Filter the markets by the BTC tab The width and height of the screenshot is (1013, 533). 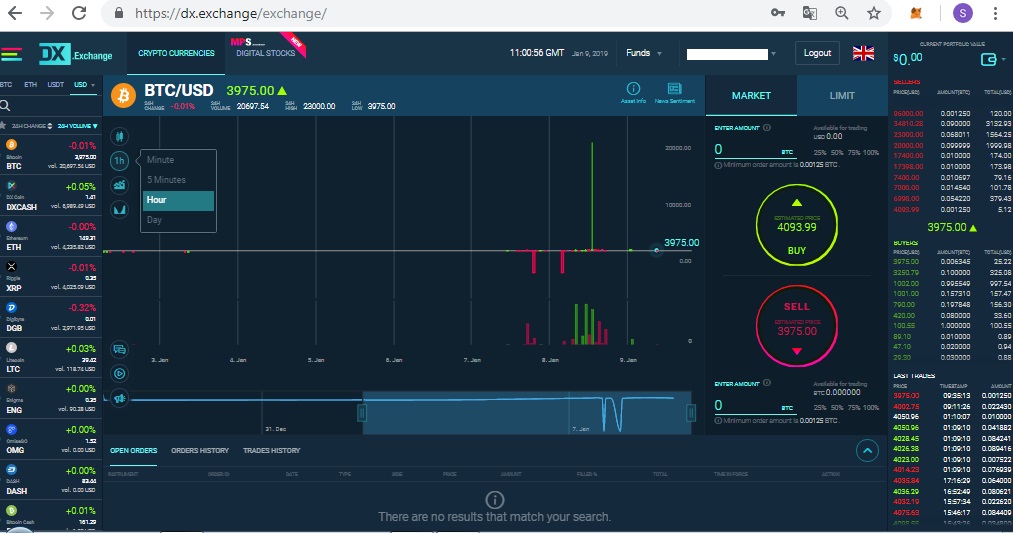[x=6, y=85]
